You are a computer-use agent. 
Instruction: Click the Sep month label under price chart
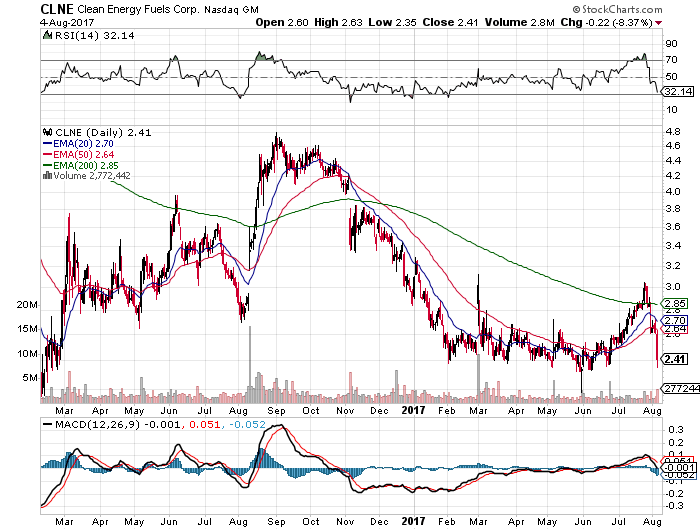(276, 410)
